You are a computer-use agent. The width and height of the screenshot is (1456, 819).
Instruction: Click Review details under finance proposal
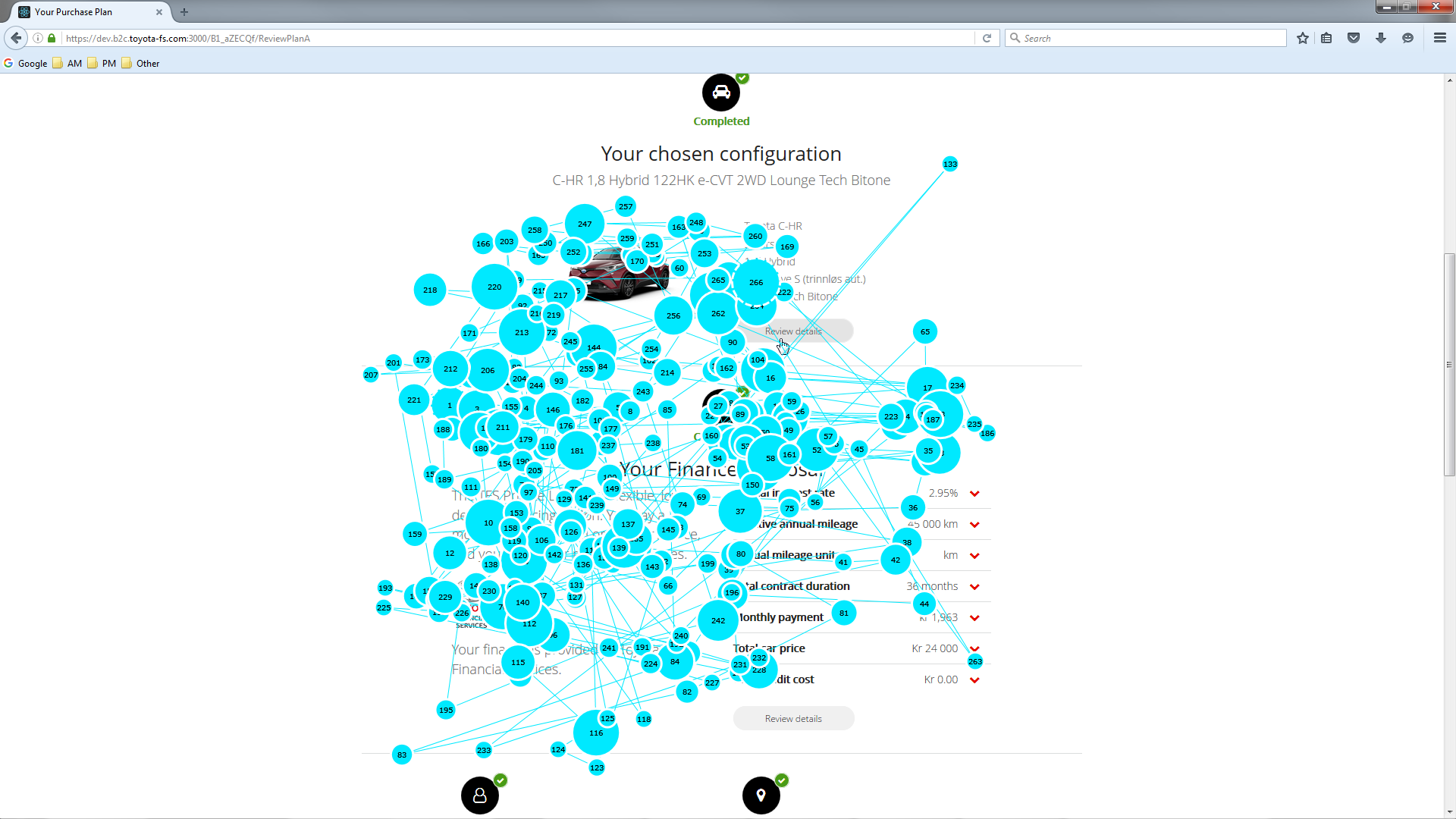(x=793, y=719)
